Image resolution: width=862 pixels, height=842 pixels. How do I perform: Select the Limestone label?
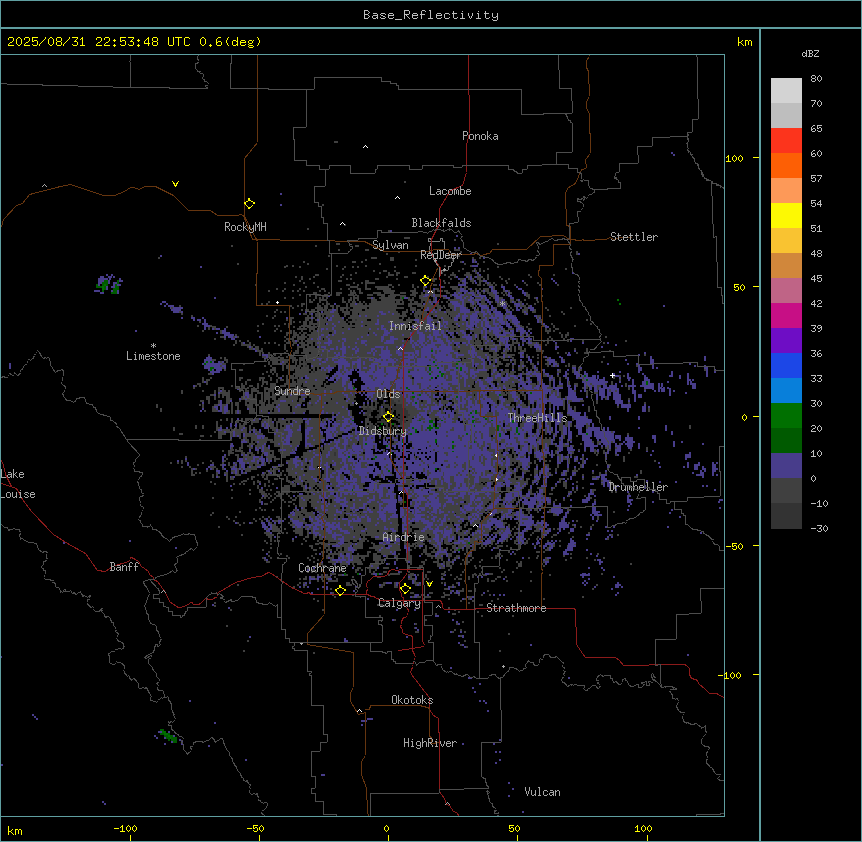(153, 356)
